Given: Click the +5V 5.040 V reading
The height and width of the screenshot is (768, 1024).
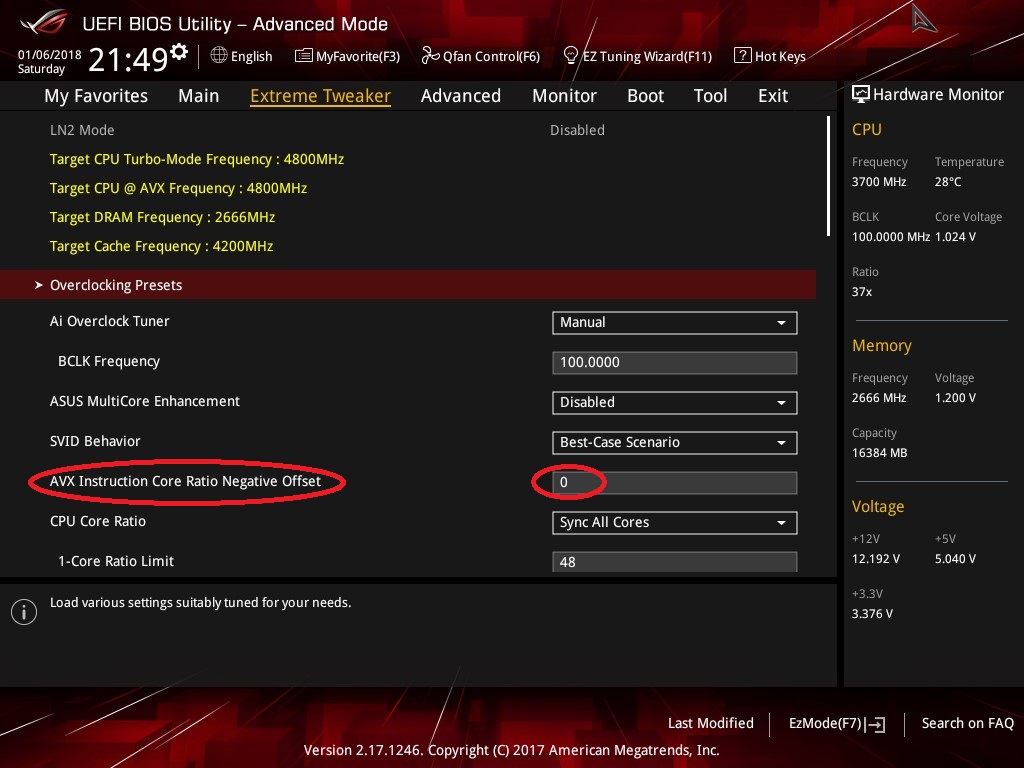Looking at the screenshot, I should (955, 559).
